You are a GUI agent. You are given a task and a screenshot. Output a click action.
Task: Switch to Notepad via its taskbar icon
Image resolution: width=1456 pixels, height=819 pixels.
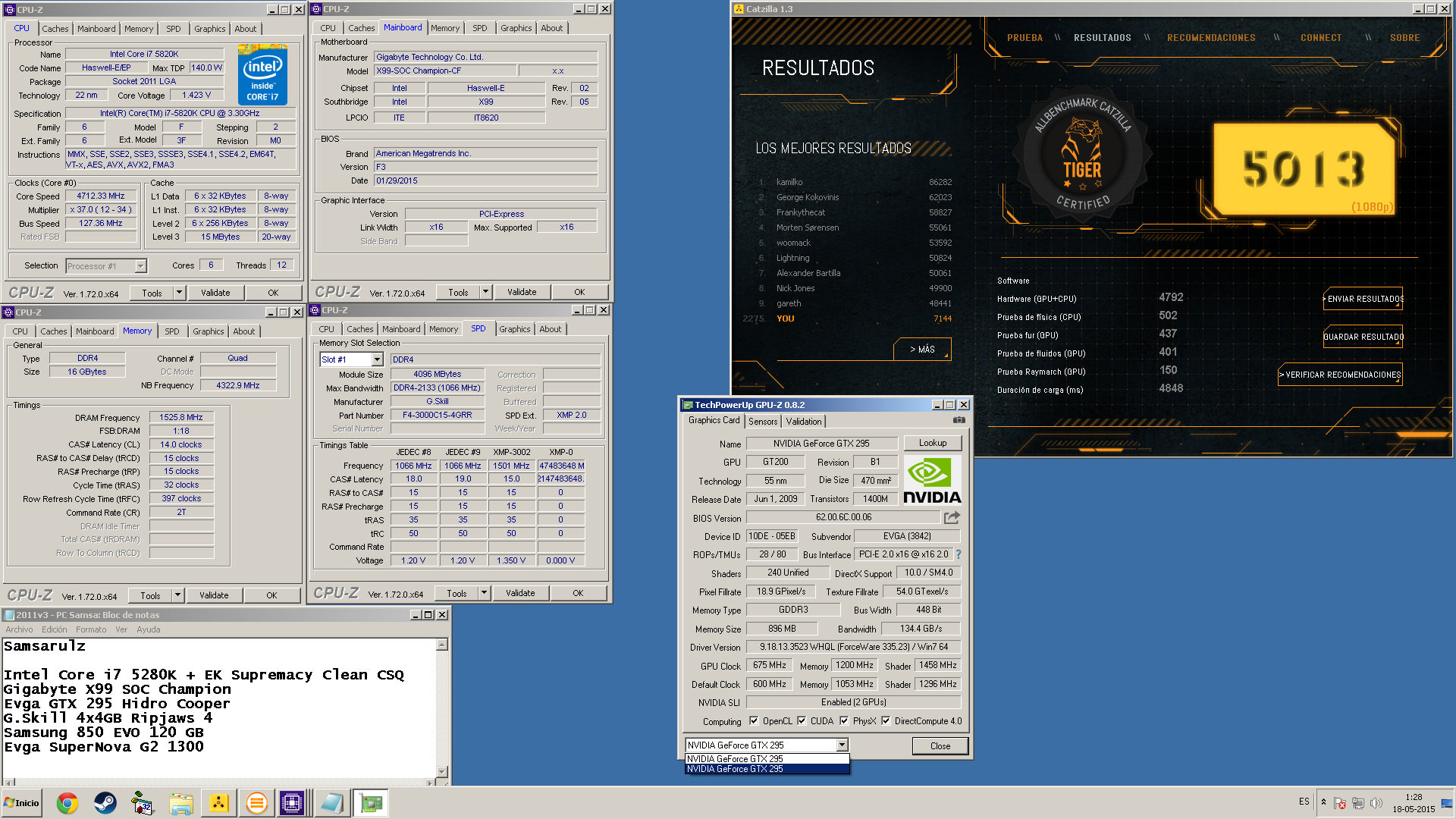[331, 803]
